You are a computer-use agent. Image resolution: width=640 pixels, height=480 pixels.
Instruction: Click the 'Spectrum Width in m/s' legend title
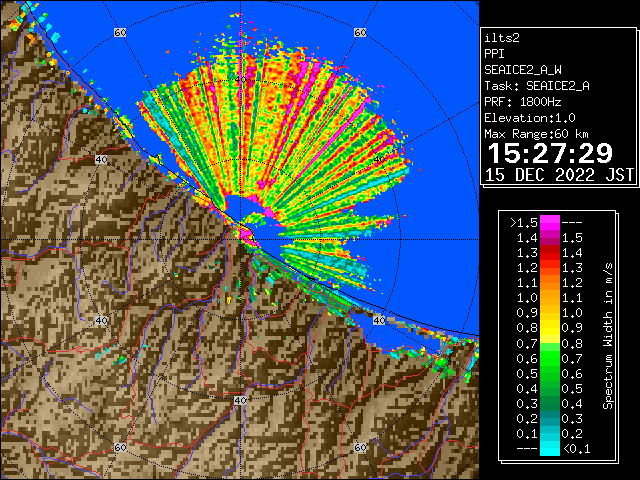pos(608,336)
